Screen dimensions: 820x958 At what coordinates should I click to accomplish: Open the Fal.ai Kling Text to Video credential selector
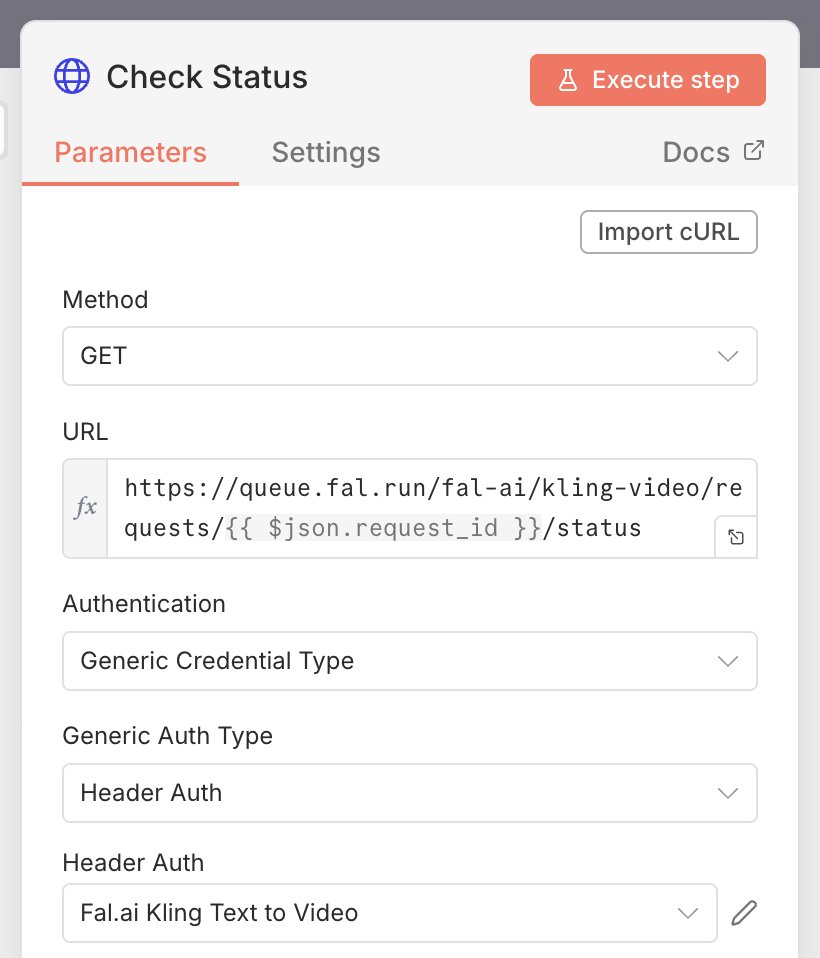(390, 913)
